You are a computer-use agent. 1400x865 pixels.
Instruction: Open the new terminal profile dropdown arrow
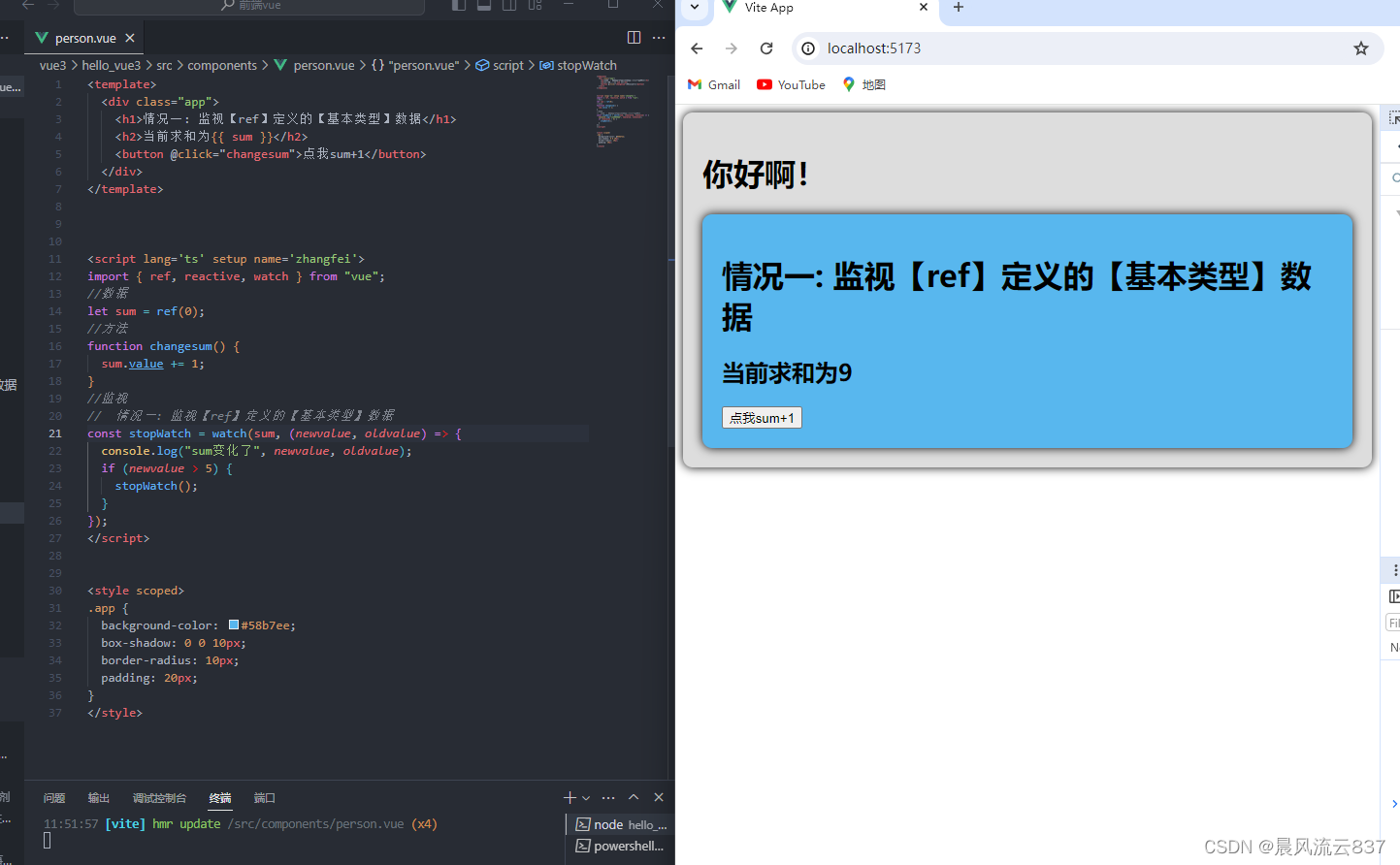point(586,798)
